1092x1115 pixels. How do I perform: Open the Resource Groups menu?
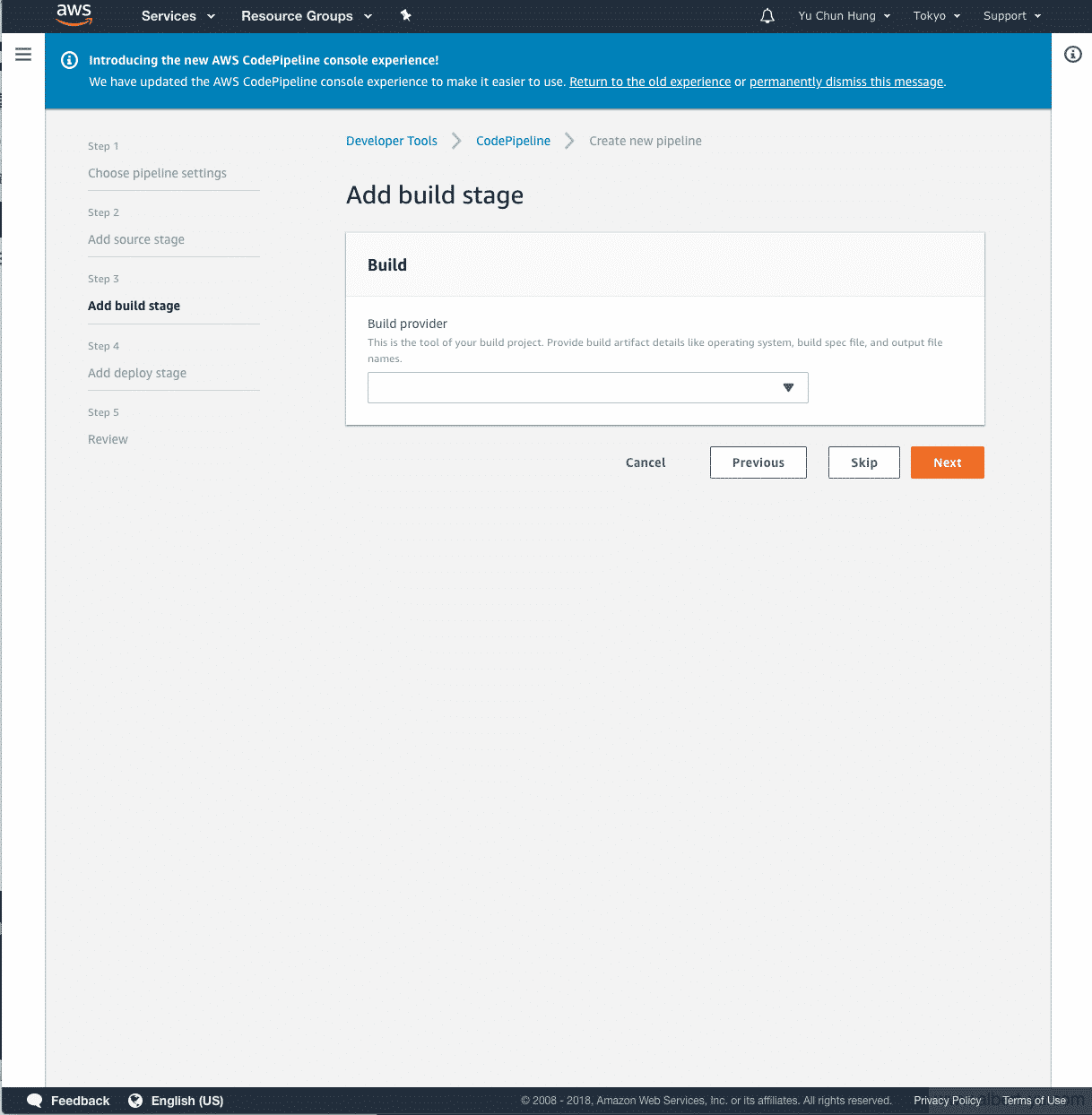click(307, 16)
